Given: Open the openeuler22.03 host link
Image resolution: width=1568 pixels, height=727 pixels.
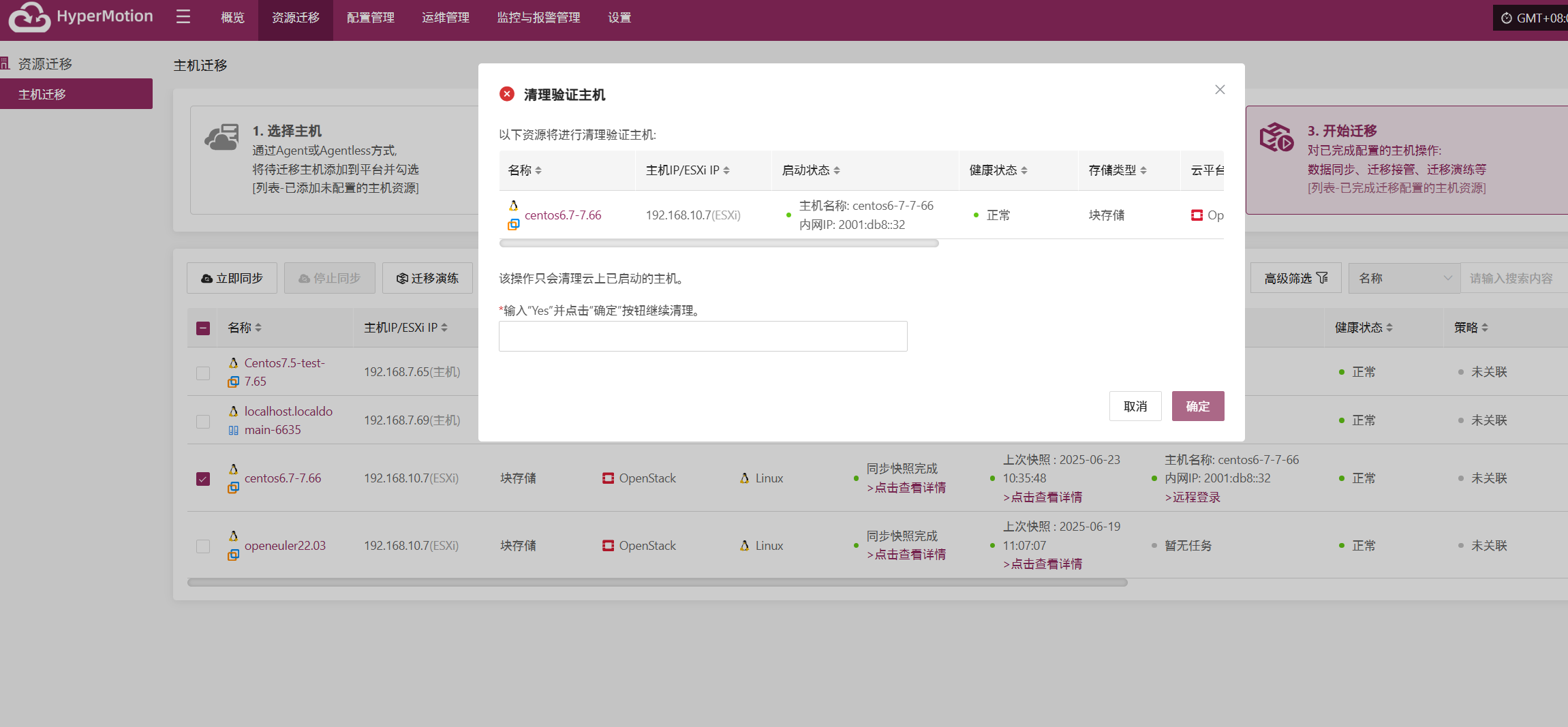Looking at the screenshot, I should click(x=285, y=546).
